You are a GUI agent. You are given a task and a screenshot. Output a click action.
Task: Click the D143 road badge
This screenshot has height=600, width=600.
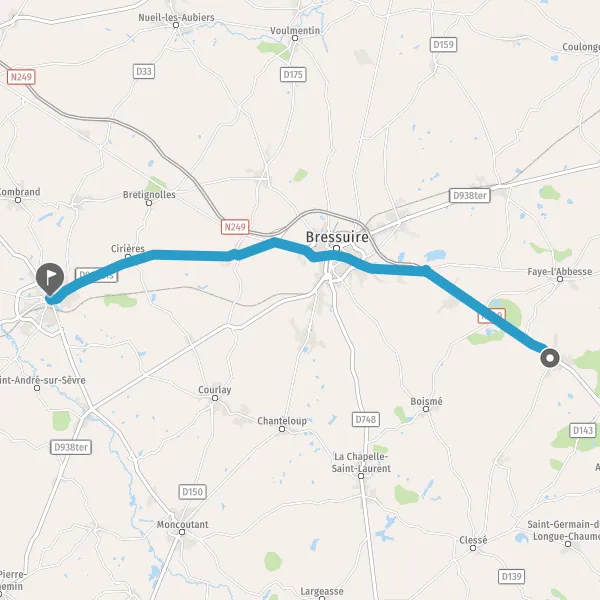[583, 430]
